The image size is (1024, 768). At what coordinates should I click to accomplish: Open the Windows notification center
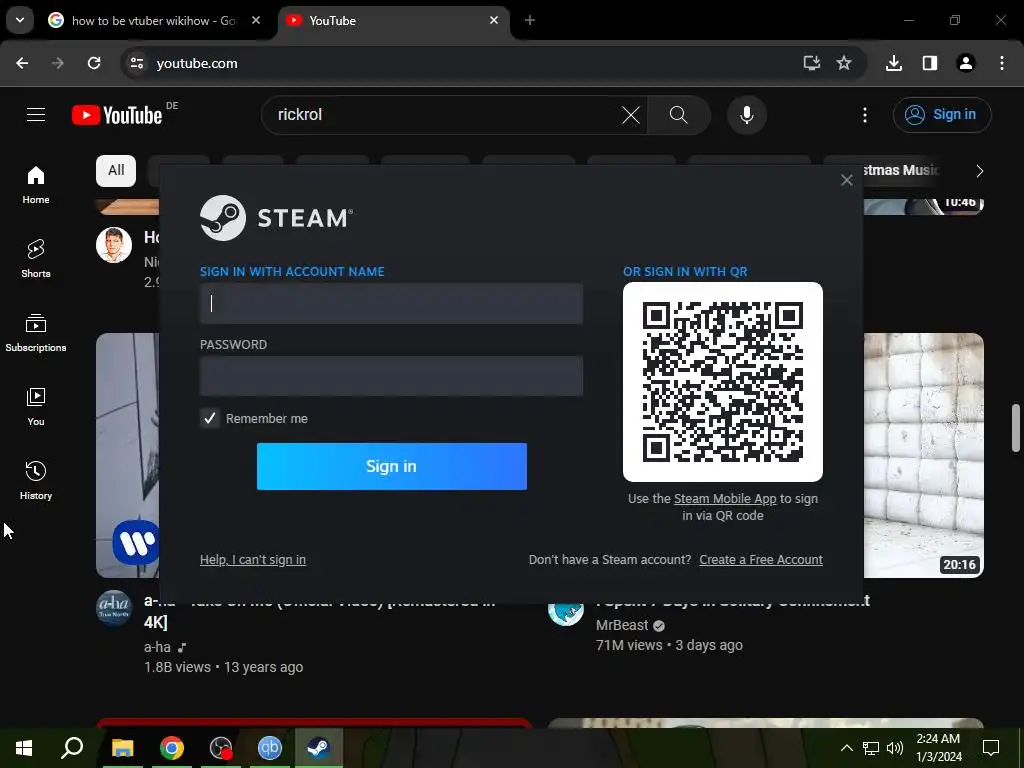991,748
